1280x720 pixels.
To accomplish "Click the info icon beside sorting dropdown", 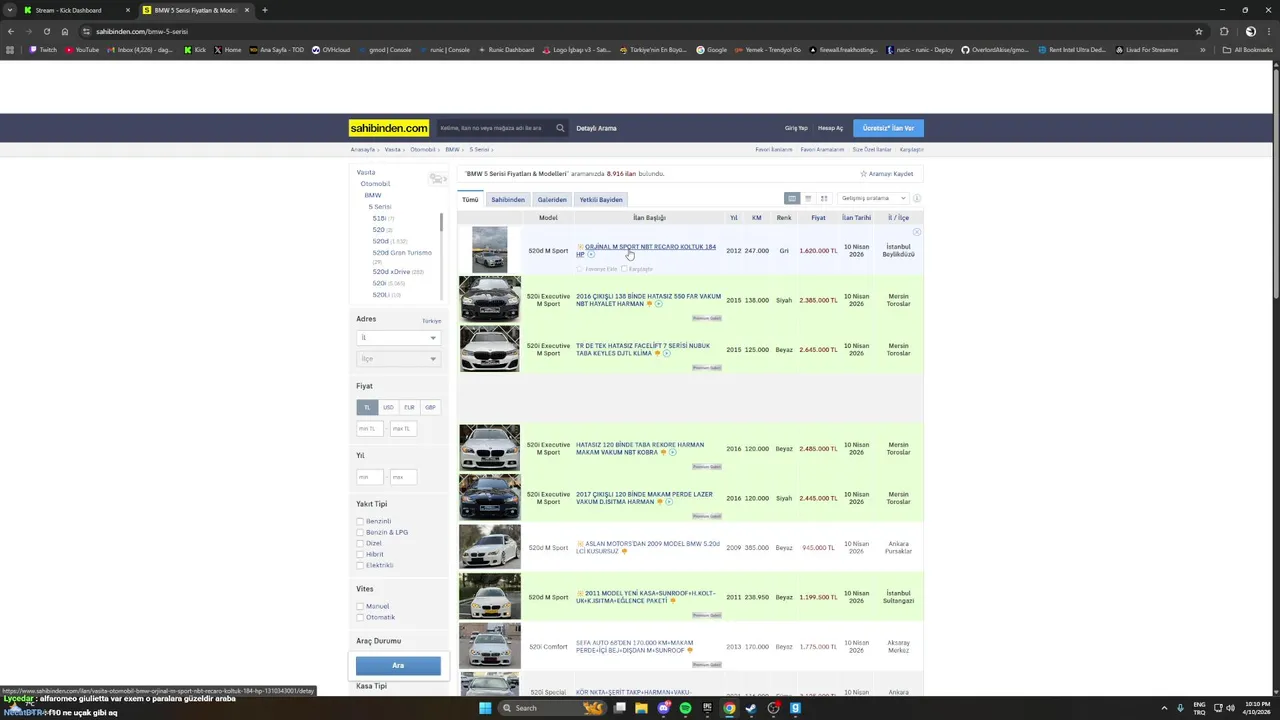I will coord(916,198).
